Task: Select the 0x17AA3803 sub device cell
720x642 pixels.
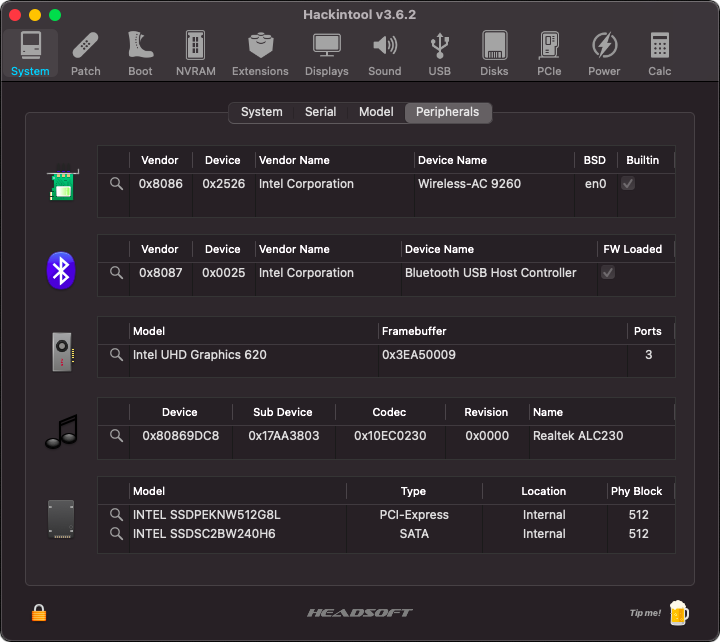Action: tap(284, 436)
